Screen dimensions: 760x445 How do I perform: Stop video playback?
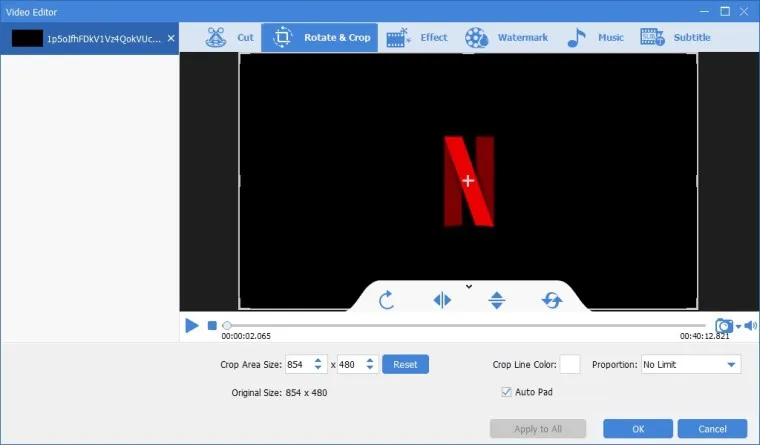212,325
